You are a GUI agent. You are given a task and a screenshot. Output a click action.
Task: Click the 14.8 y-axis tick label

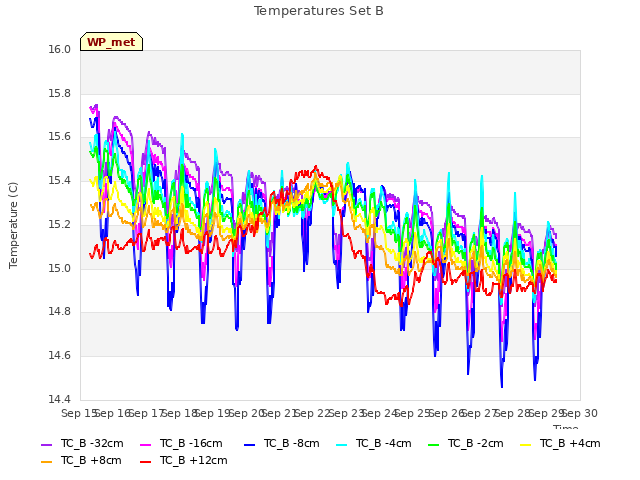click(60, 312)
